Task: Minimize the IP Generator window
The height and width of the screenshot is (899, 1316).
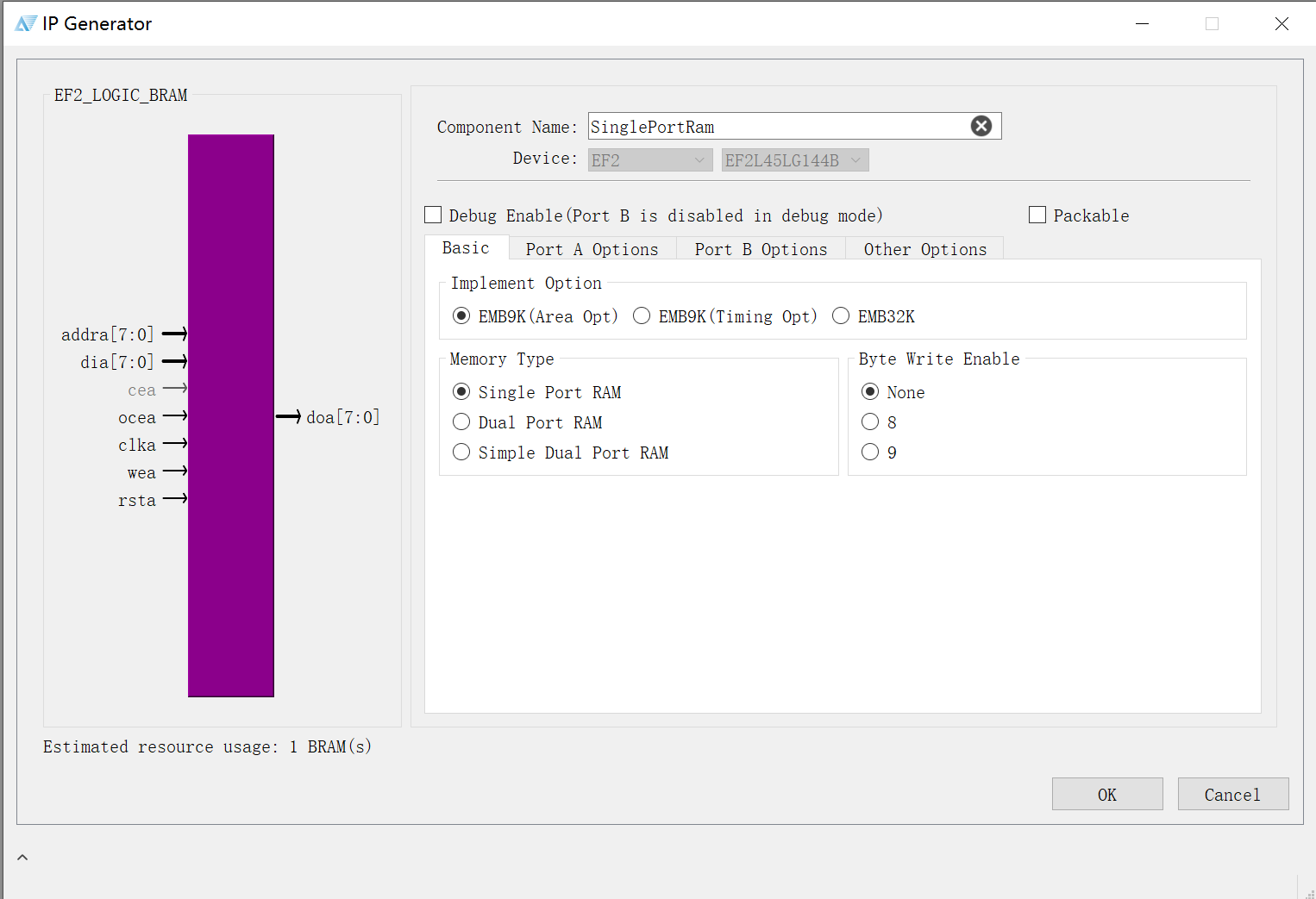Action: coord(1143,23)
